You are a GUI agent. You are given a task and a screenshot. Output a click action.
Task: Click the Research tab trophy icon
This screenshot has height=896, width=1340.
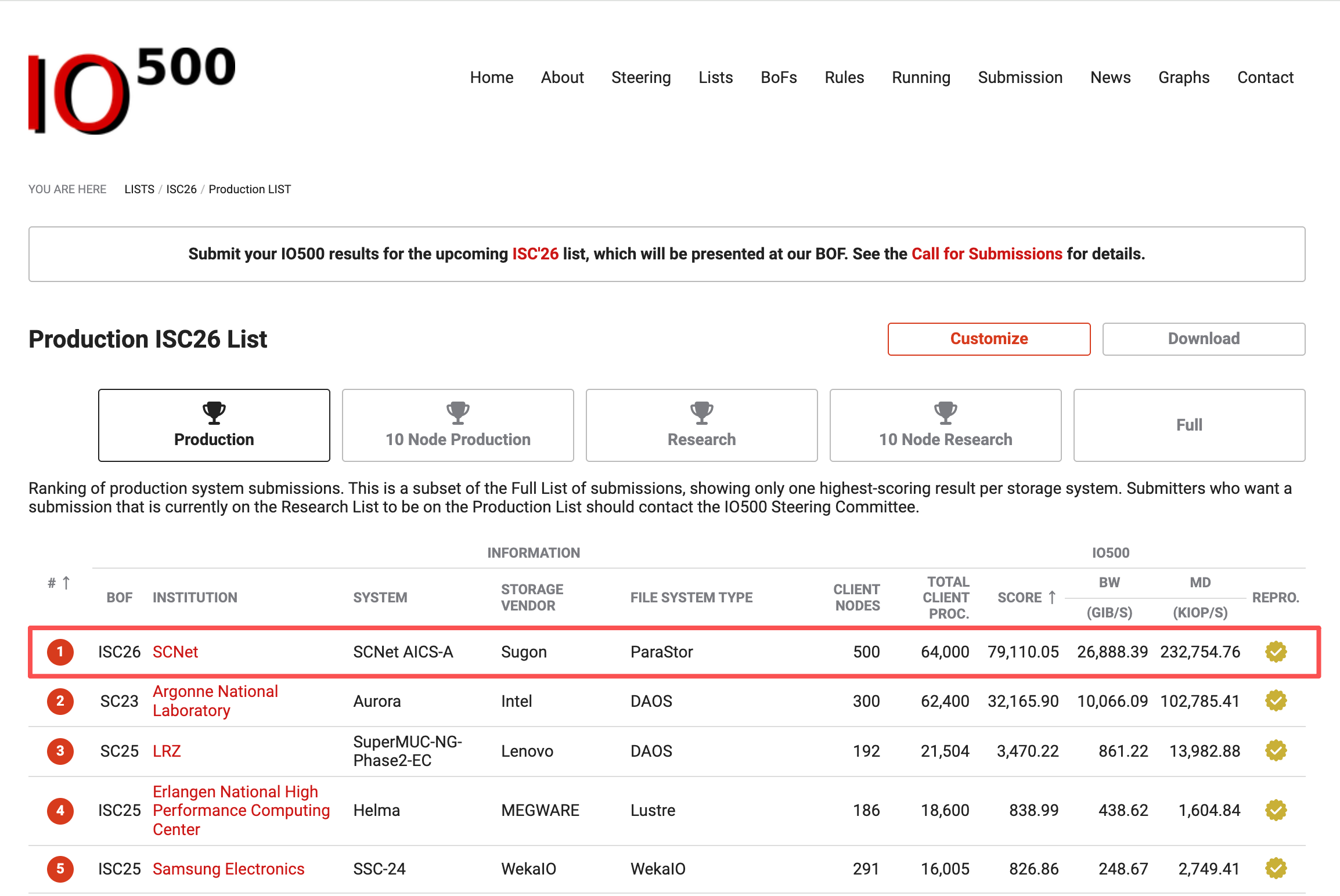pyautogui.click(x=702, y=413)
